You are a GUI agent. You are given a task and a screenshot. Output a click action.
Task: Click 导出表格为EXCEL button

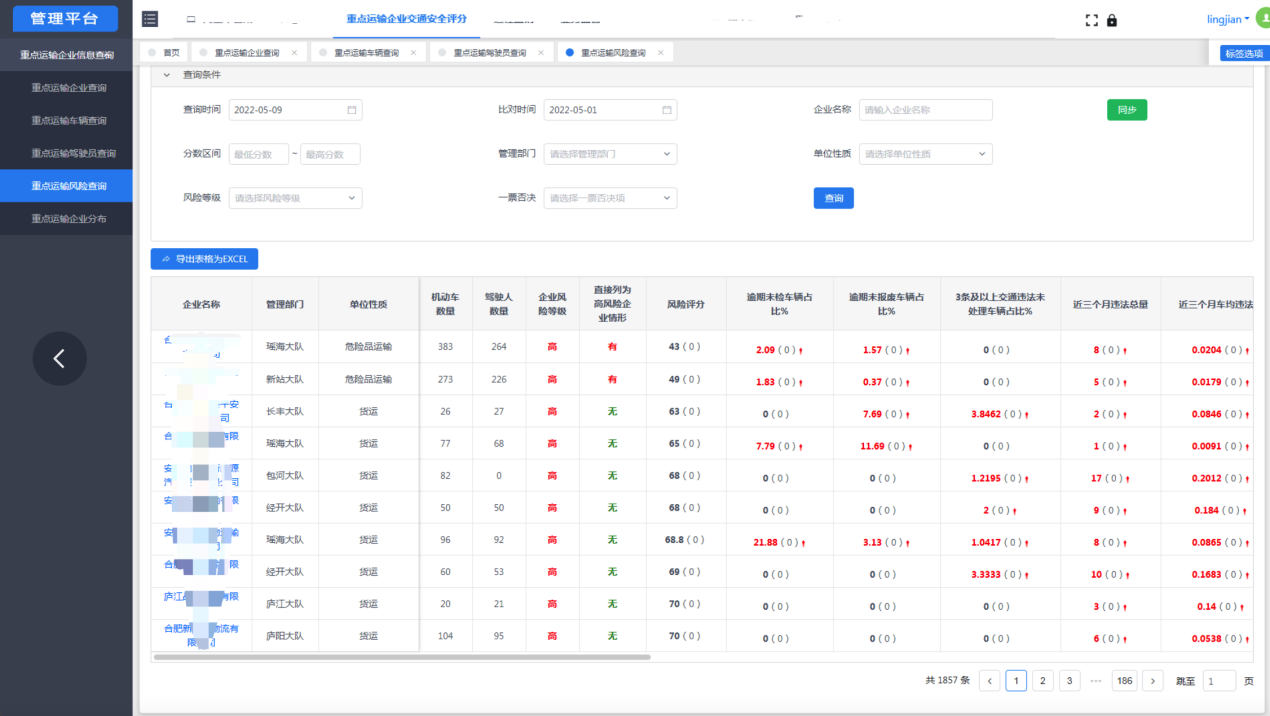pos(204,259)
